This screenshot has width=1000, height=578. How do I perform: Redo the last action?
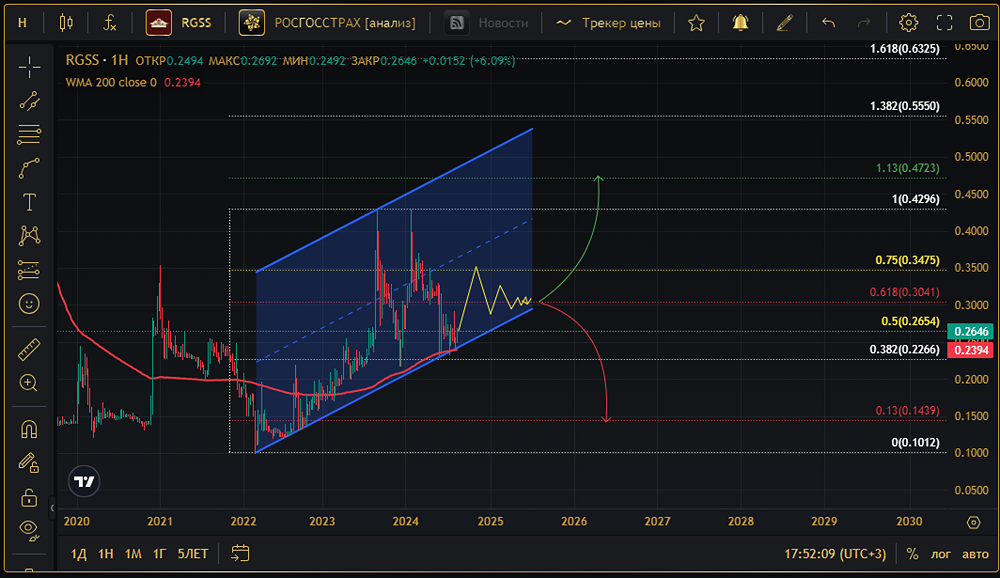coord(864,23)
